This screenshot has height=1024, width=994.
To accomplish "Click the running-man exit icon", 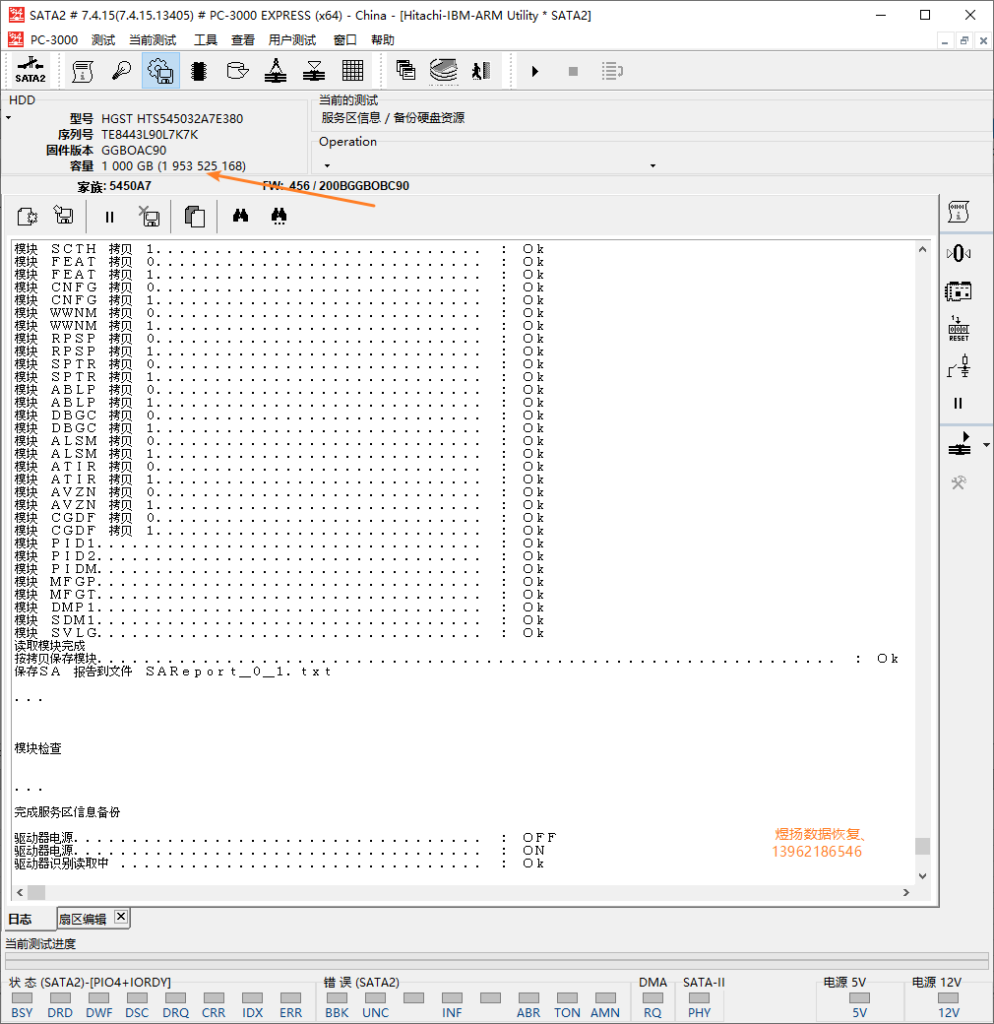I will click(x=481, y=71).
